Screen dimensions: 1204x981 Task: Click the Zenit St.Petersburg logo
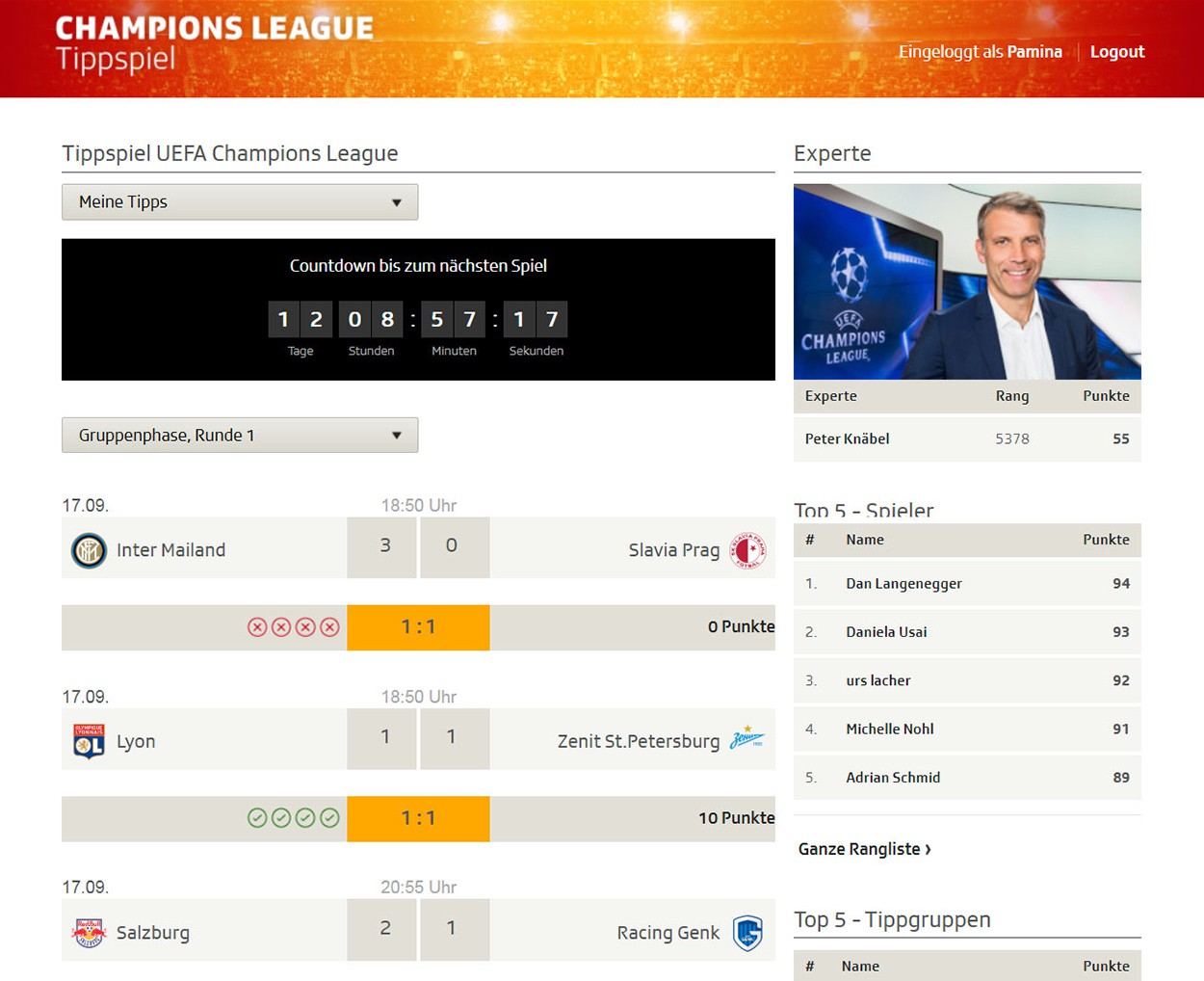(746, 739)
